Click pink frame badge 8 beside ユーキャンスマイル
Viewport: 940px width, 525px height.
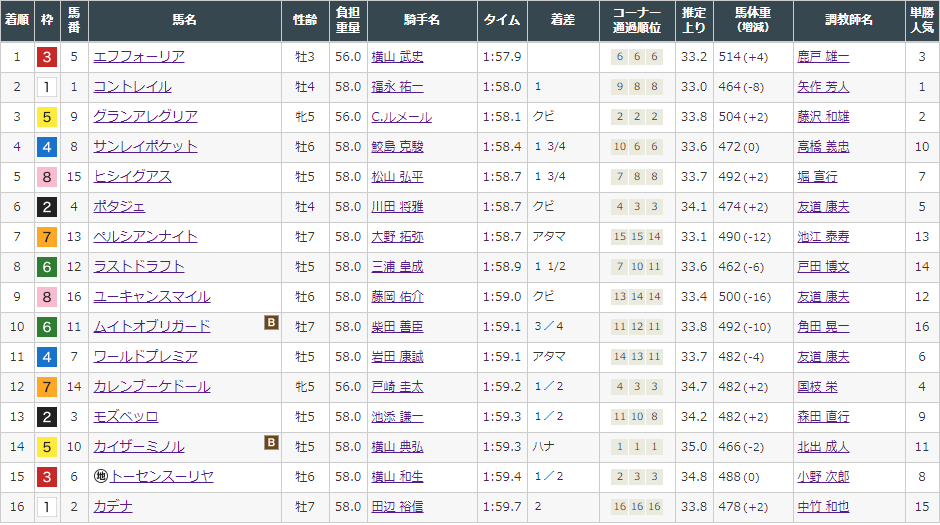[x=47, y=297]
